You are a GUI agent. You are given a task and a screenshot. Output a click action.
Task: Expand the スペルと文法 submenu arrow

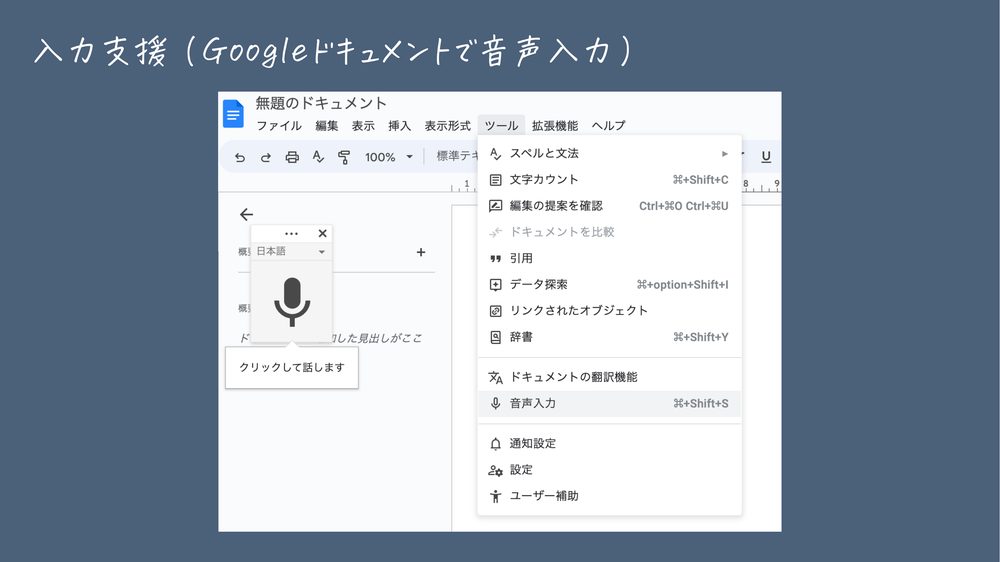[724, 154]
